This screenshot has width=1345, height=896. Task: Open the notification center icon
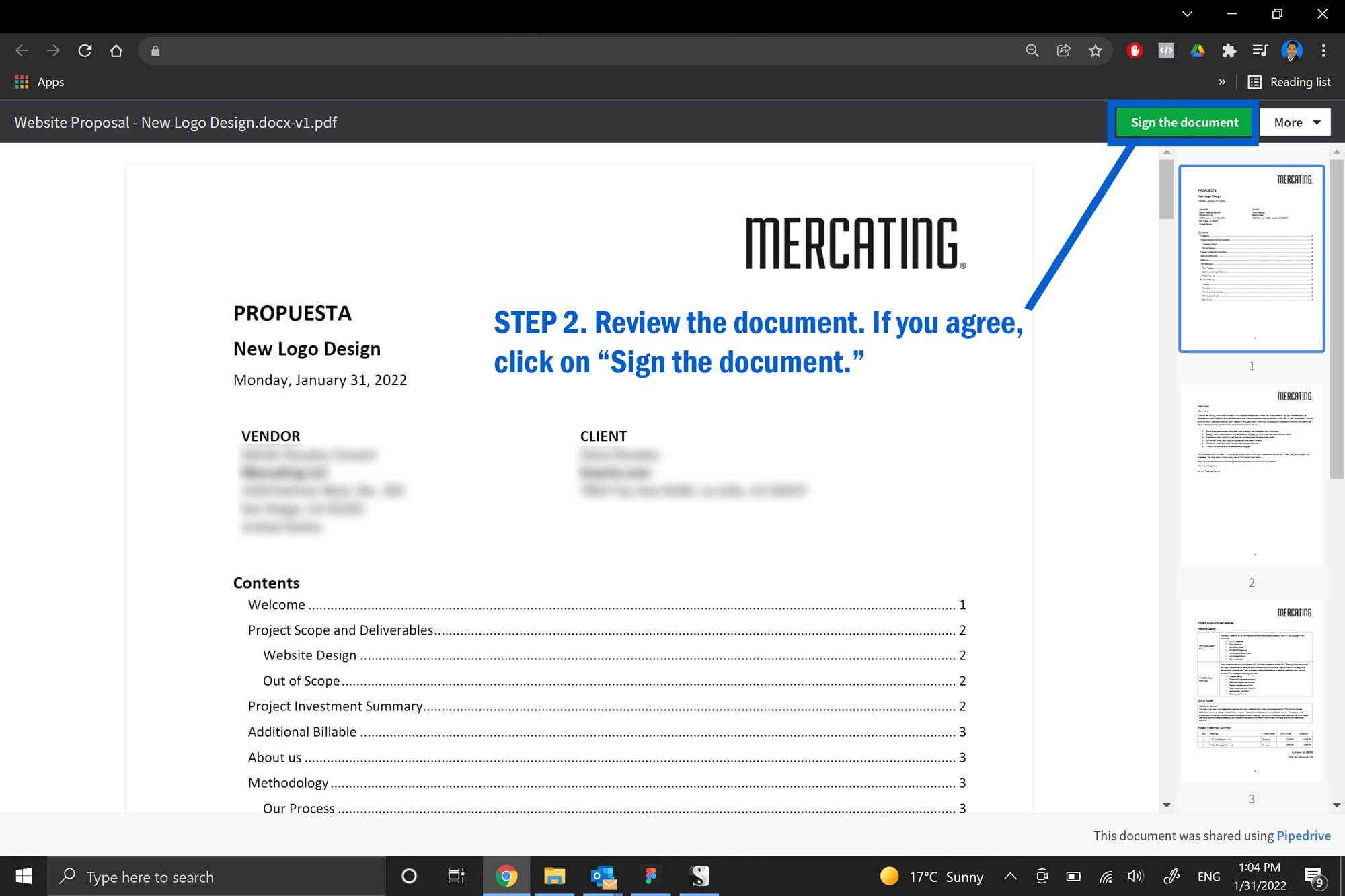coord(1314,877)
